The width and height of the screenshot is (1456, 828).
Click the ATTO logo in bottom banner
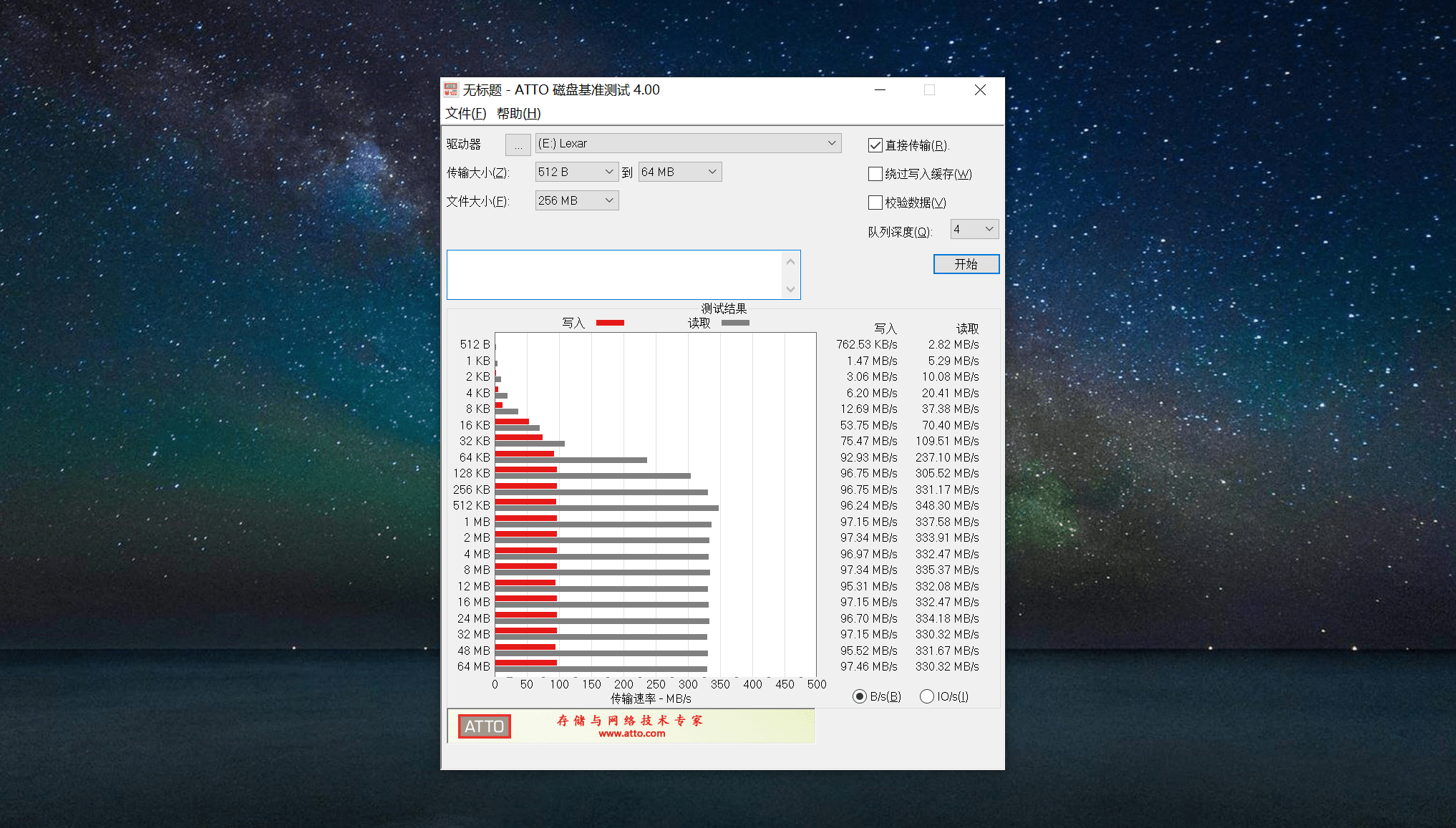point(485,726)
